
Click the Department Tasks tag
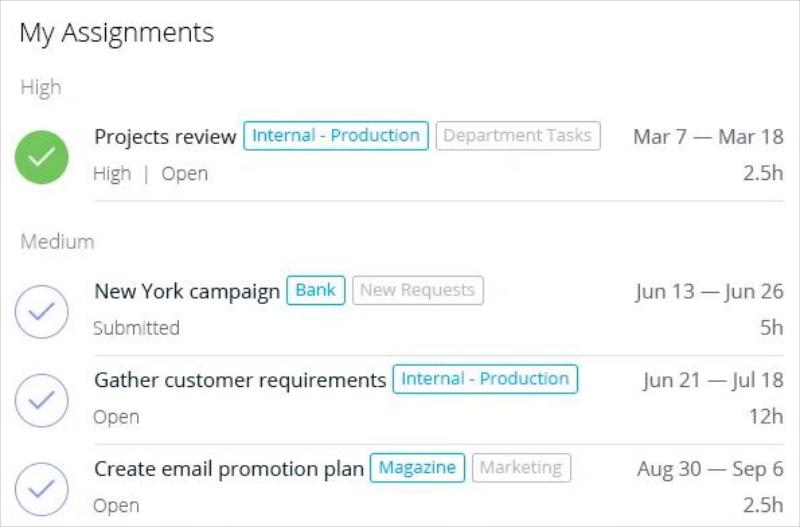click(x=518, y=136)
